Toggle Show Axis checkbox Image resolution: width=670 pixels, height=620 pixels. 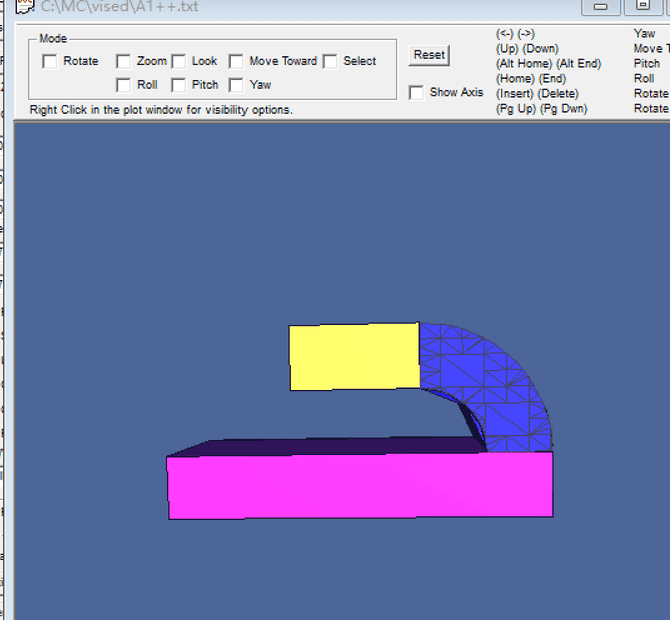tap(417, 93)
